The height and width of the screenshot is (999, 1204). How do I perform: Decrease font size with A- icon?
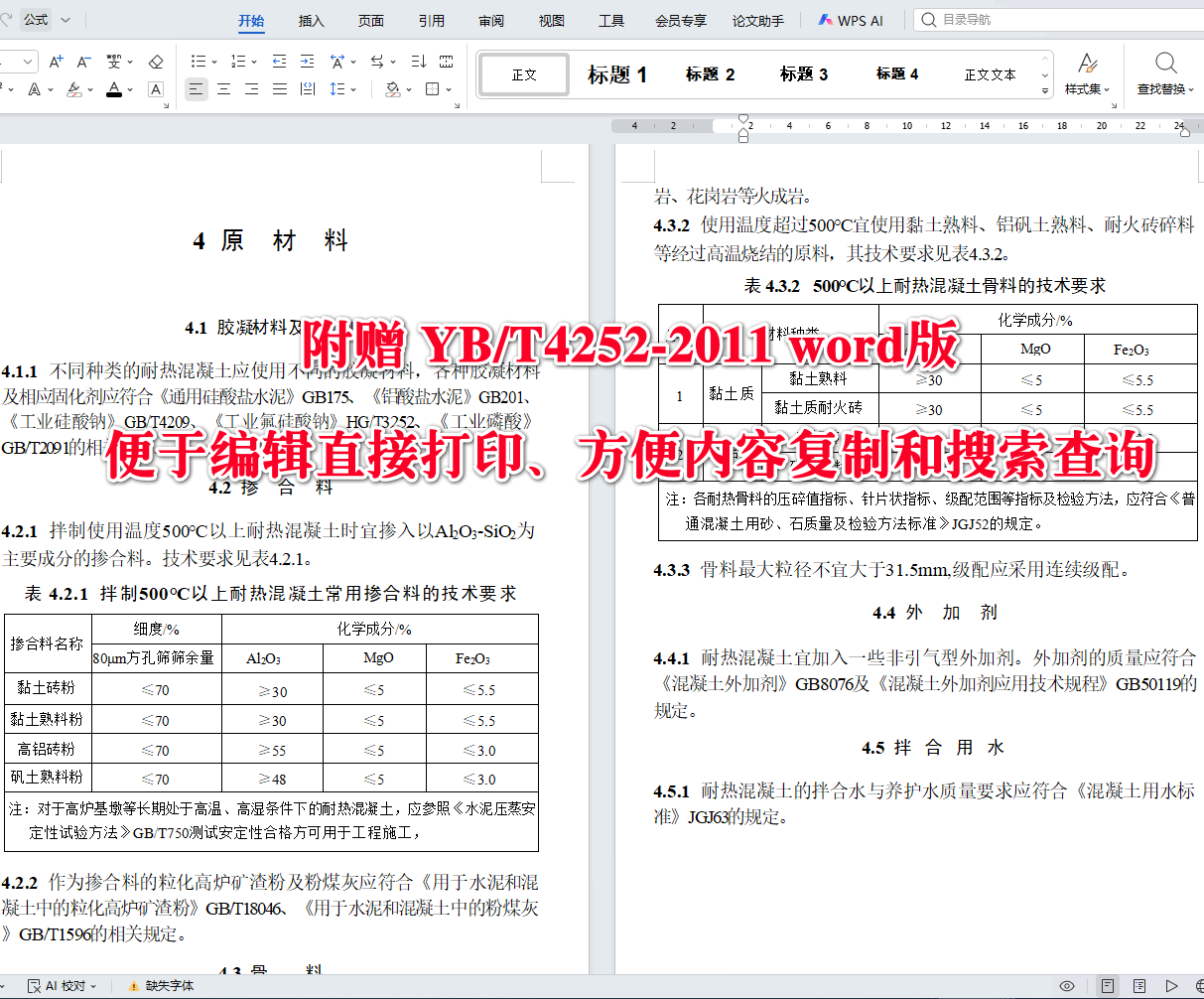[84, 62]
